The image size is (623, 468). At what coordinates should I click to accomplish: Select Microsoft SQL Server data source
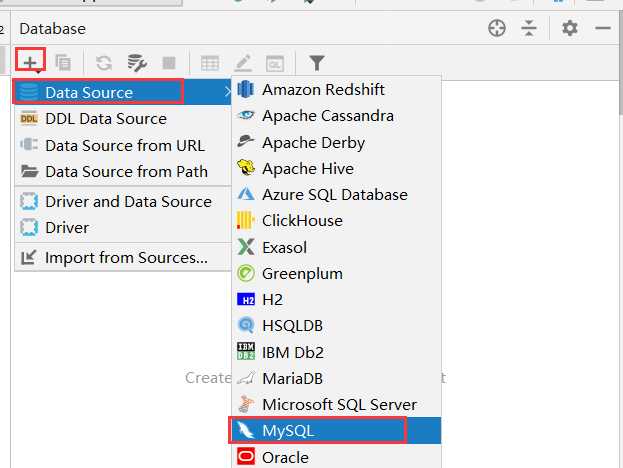click(x=337, y=405)
